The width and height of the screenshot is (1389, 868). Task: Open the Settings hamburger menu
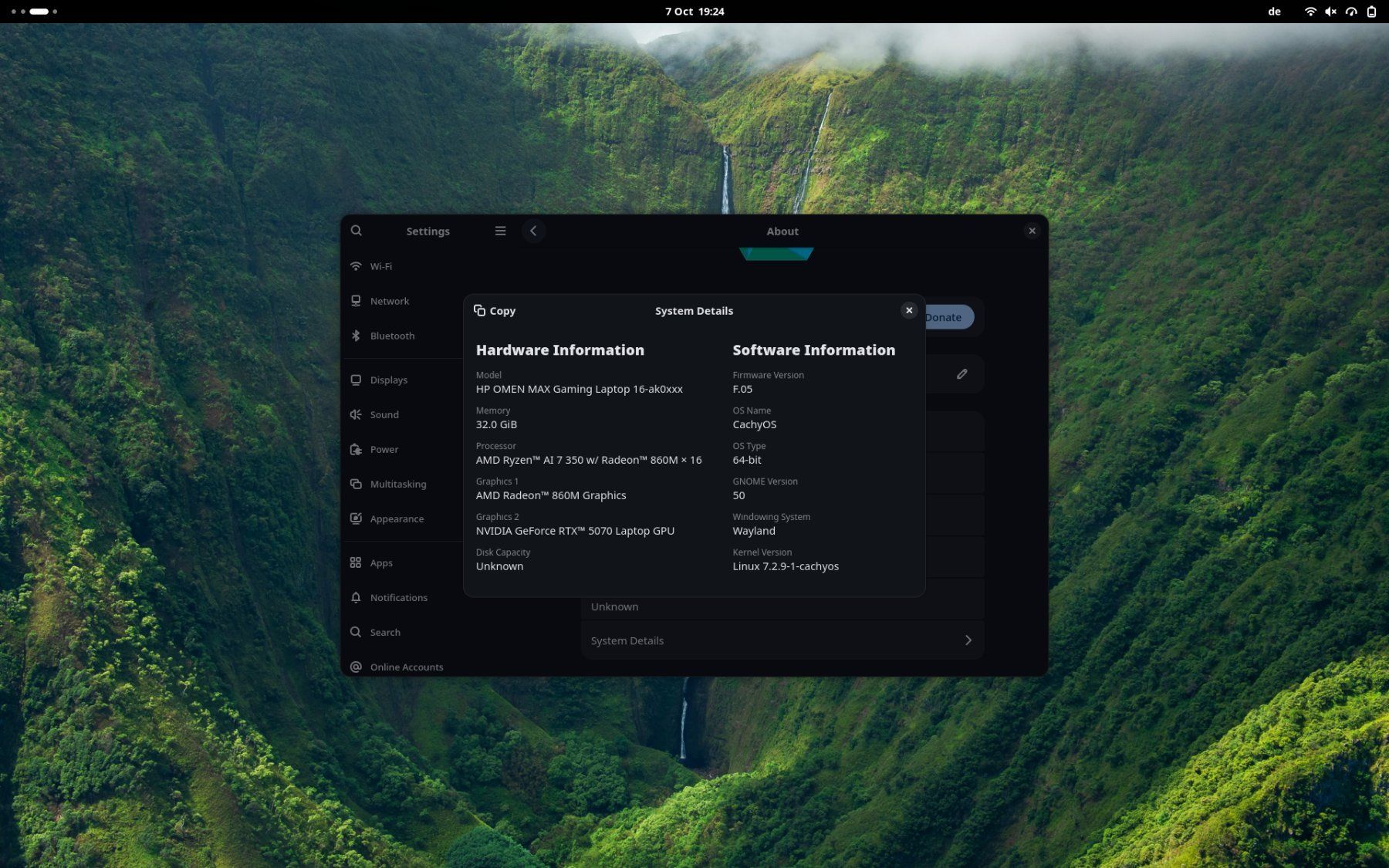pyautogui.click(x=500, y=231)
